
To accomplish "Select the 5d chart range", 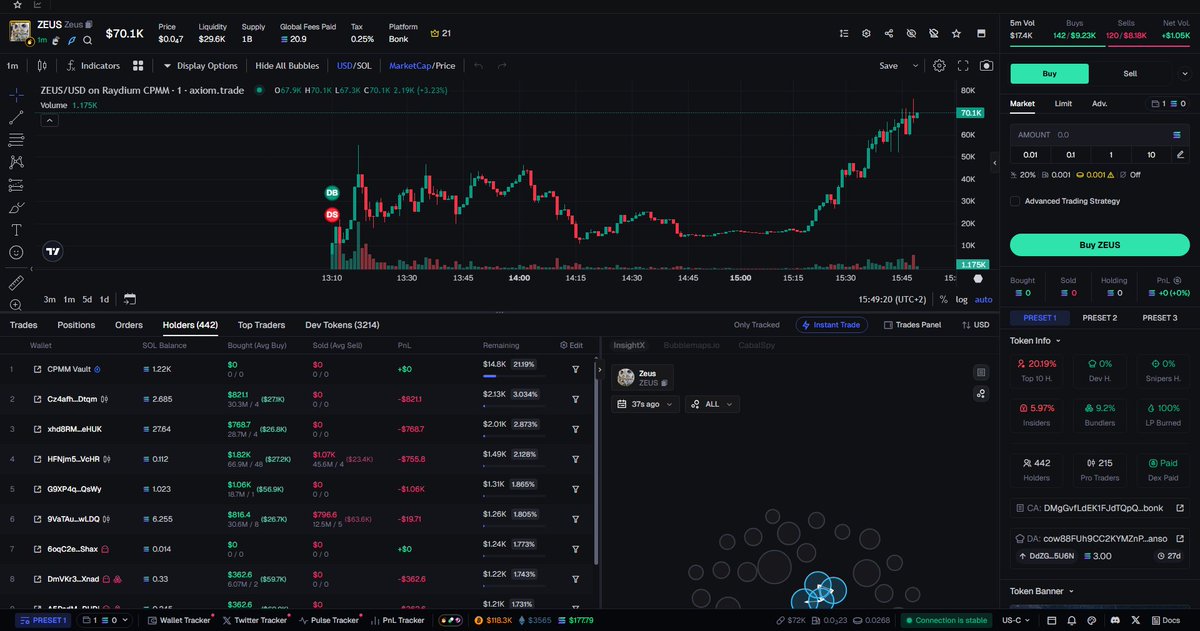I will tap(87, 299).
